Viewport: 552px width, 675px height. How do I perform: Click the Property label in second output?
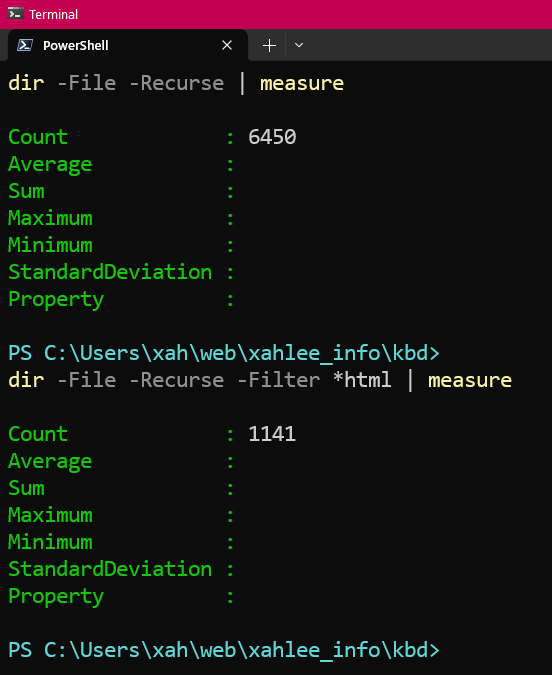(x=56, y=597)
